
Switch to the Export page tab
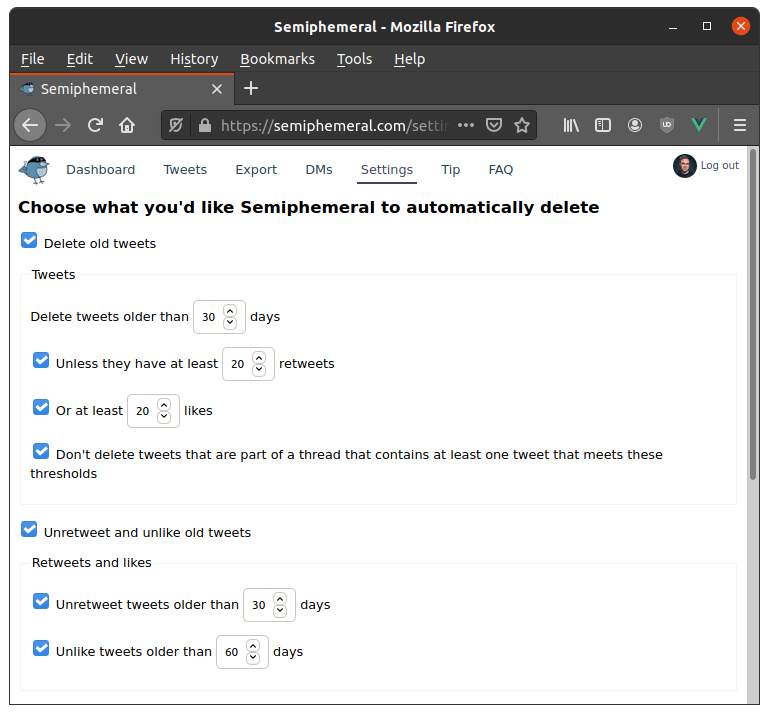(256, 170)
